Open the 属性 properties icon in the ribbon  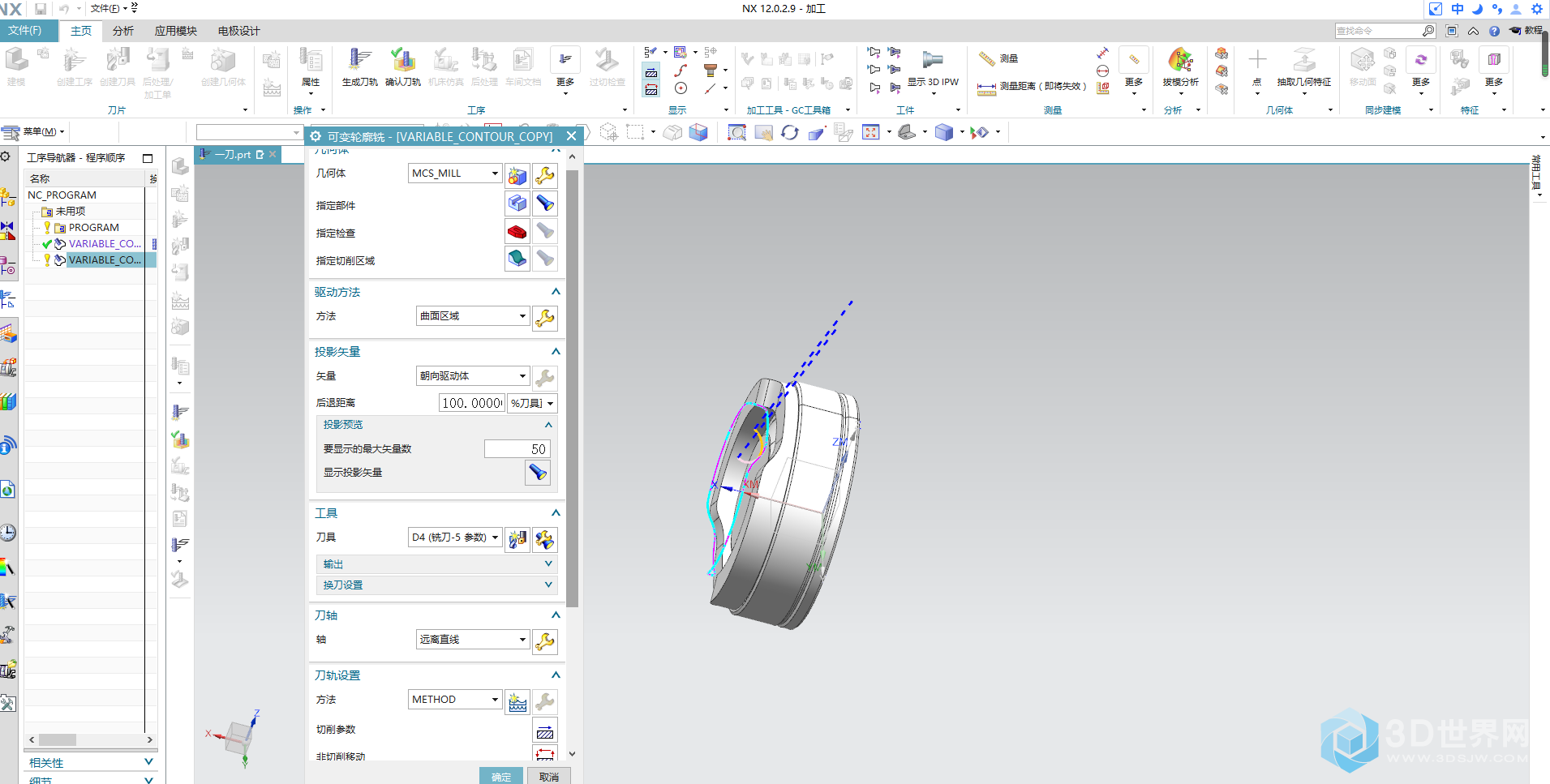click(311, 61)
